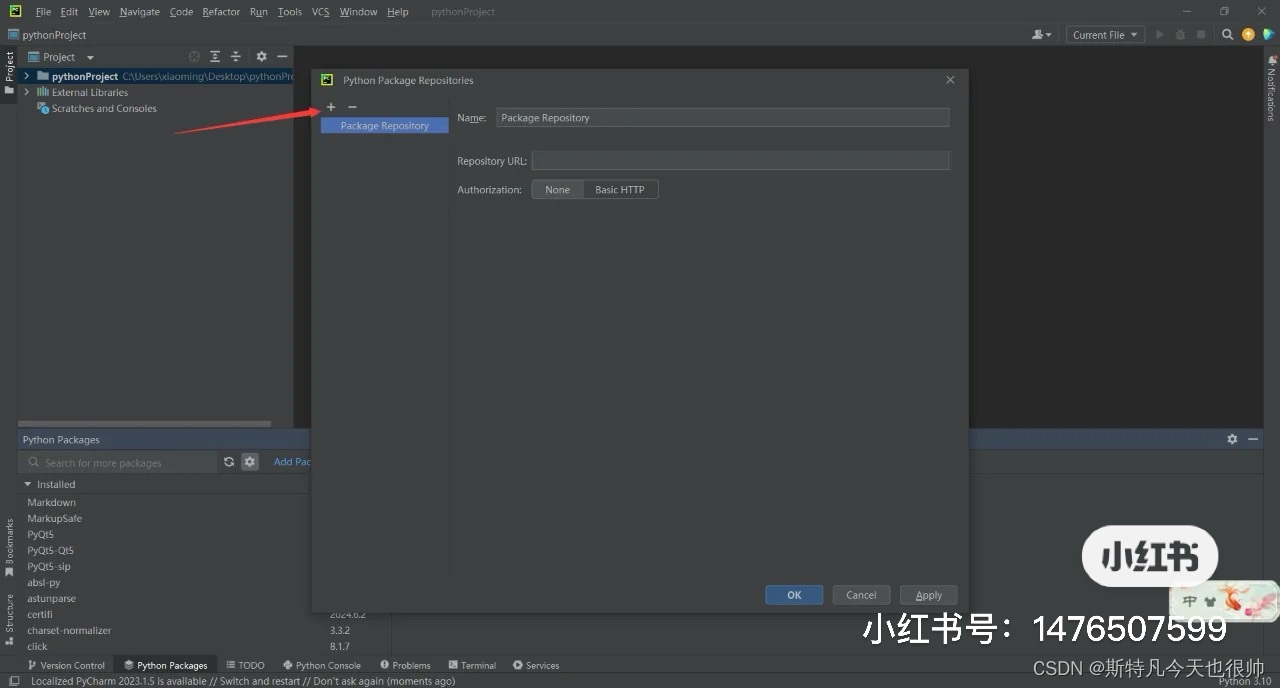Open the Navigate menu
The image size is (1280, 688).
point(139,12)
